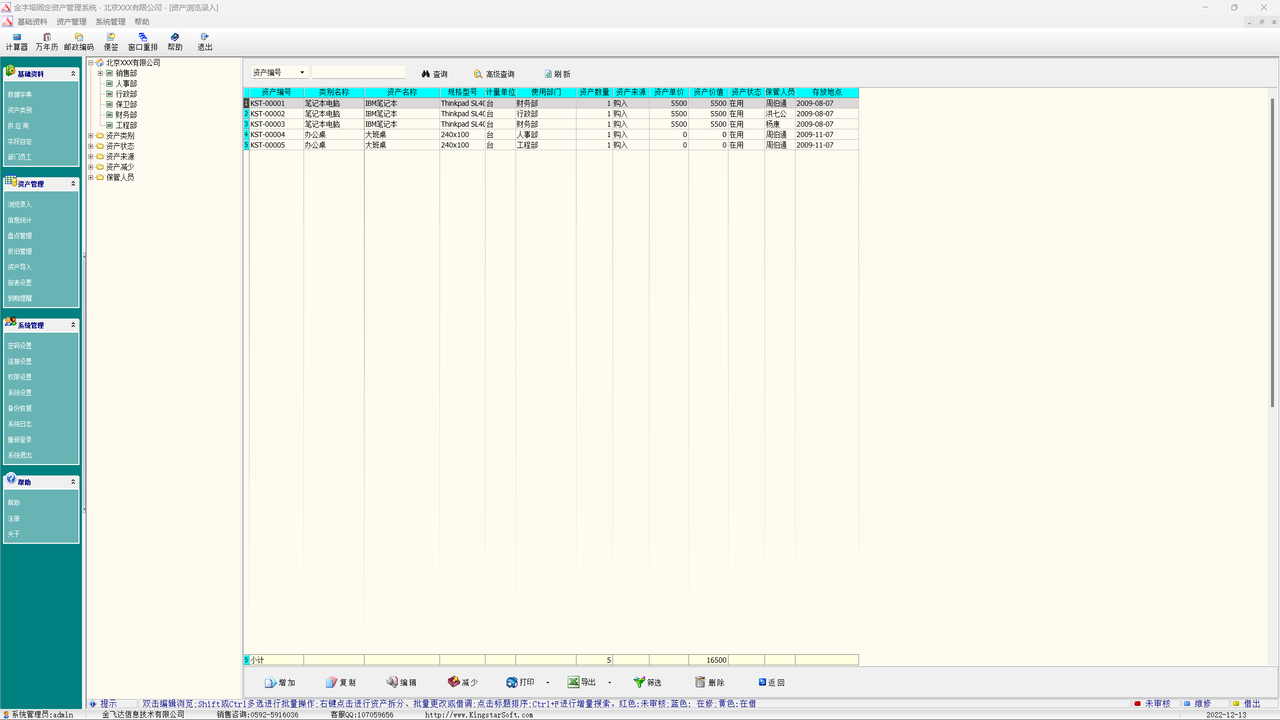The height and width of the screenshot is (720, 1280).
Task: Expand the 保管人员 tree node
Action: coord(91,178)
